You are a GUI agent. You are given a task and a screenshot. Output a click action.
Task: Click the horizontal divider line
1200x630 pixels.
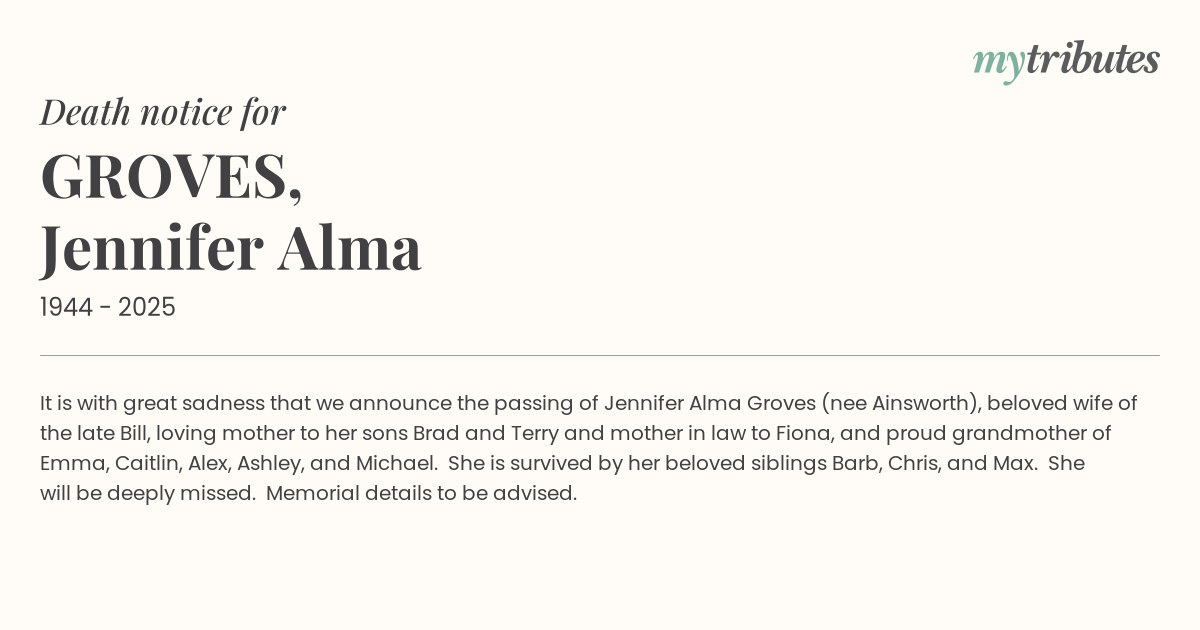pyautogui.click(x=600, y=355)
